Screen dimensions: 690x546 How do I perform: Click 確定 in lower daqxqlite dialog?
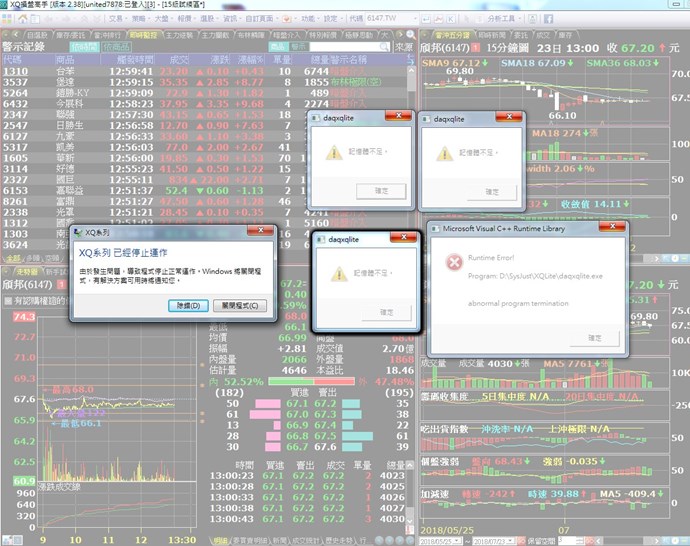[x=386, y=312]
